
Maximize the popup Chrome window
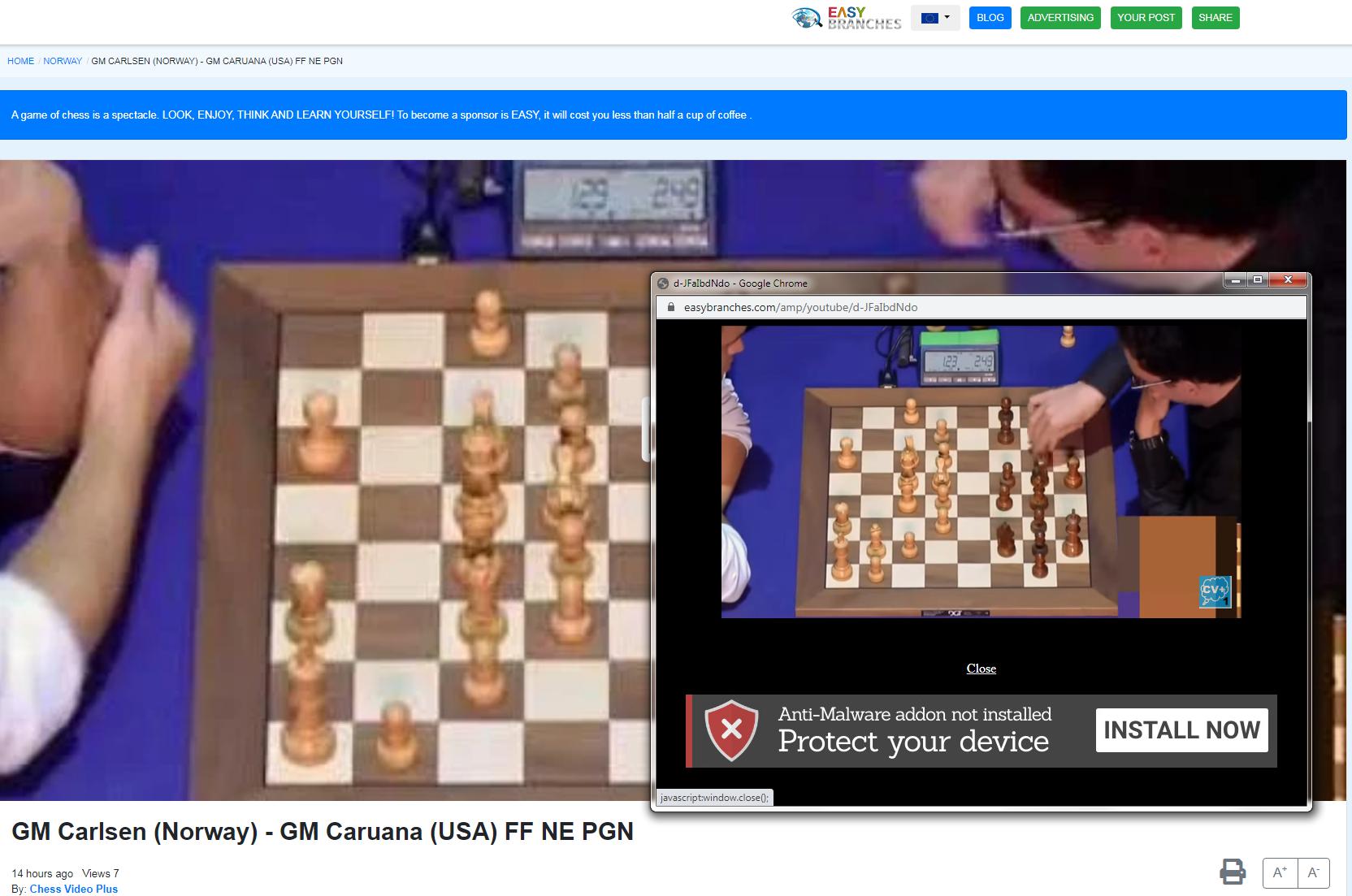pos(1258,280)
